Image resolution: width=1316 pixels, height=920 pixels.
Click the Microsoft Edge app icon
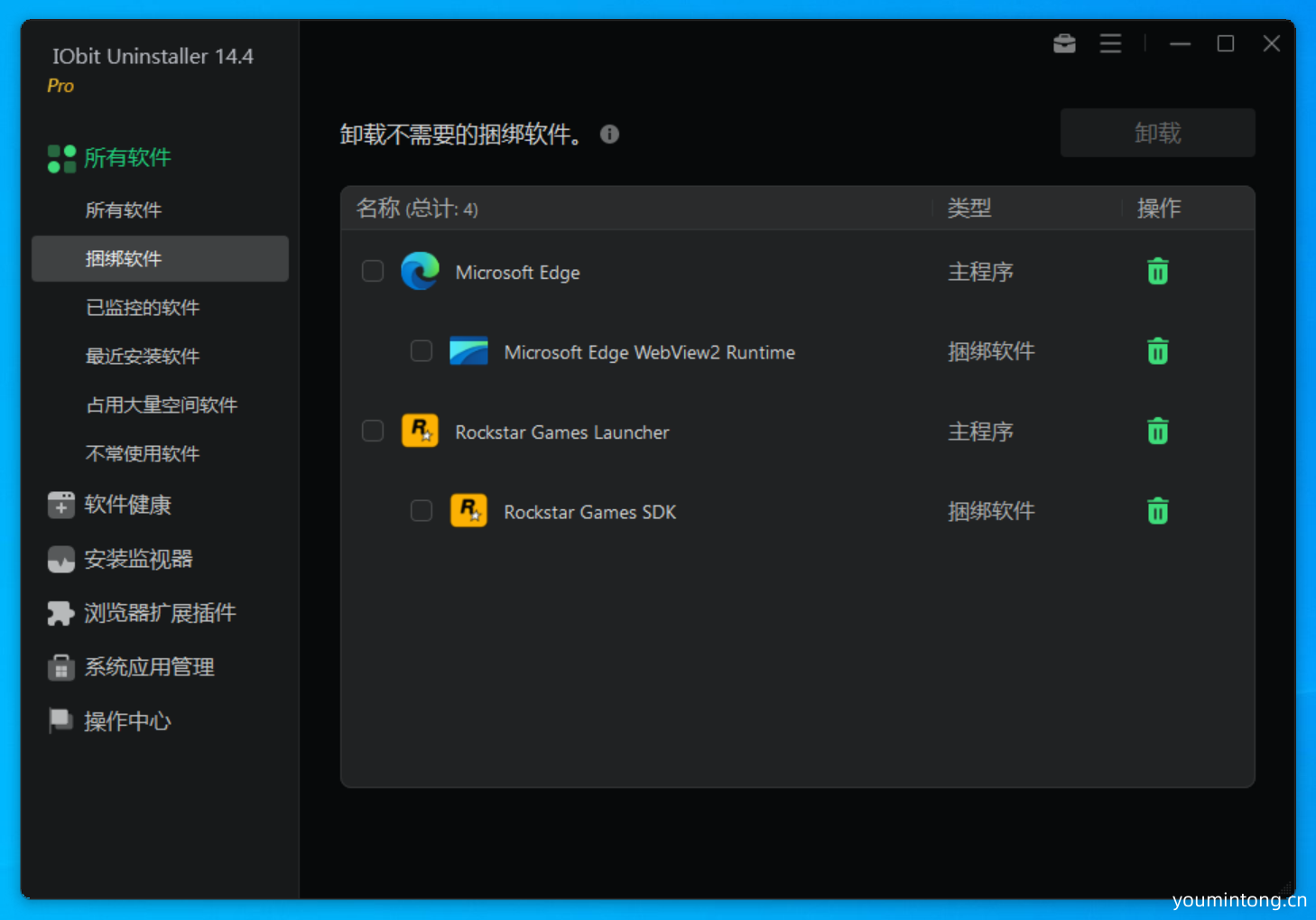420,271
